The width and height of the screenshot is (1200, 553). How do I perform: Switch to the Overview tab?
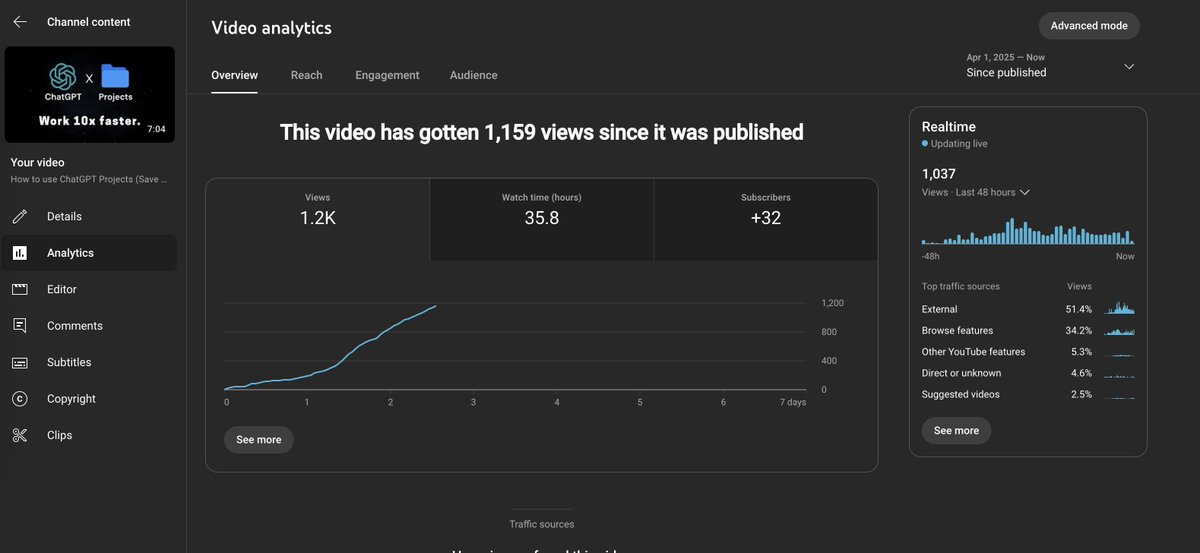234,75
